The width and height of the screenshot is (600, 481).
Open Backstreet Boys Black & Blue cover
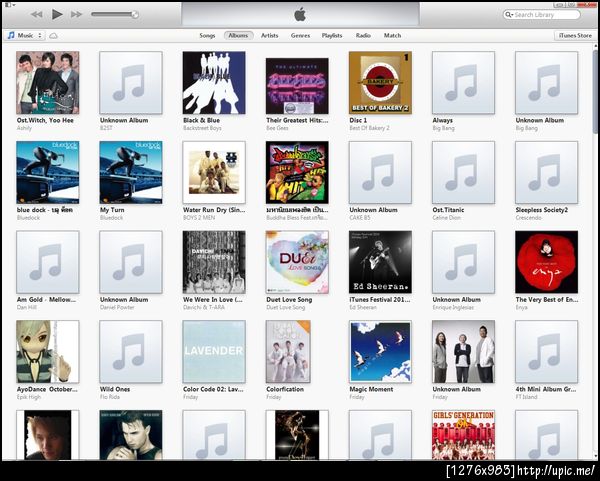(x=214, y=83)
